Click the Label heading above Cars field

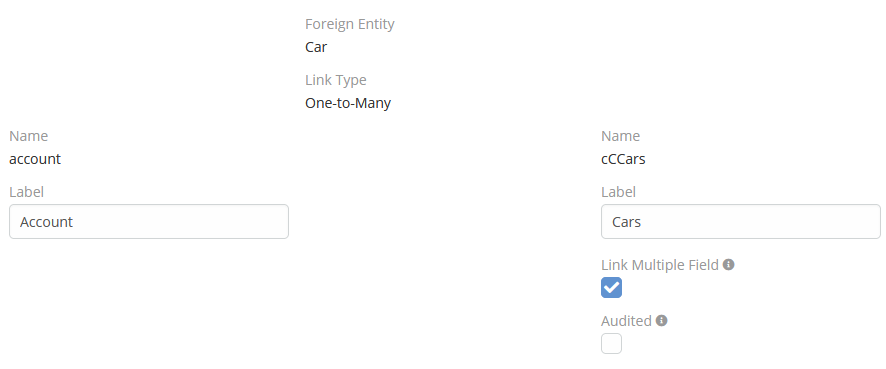tap(618, 192)
